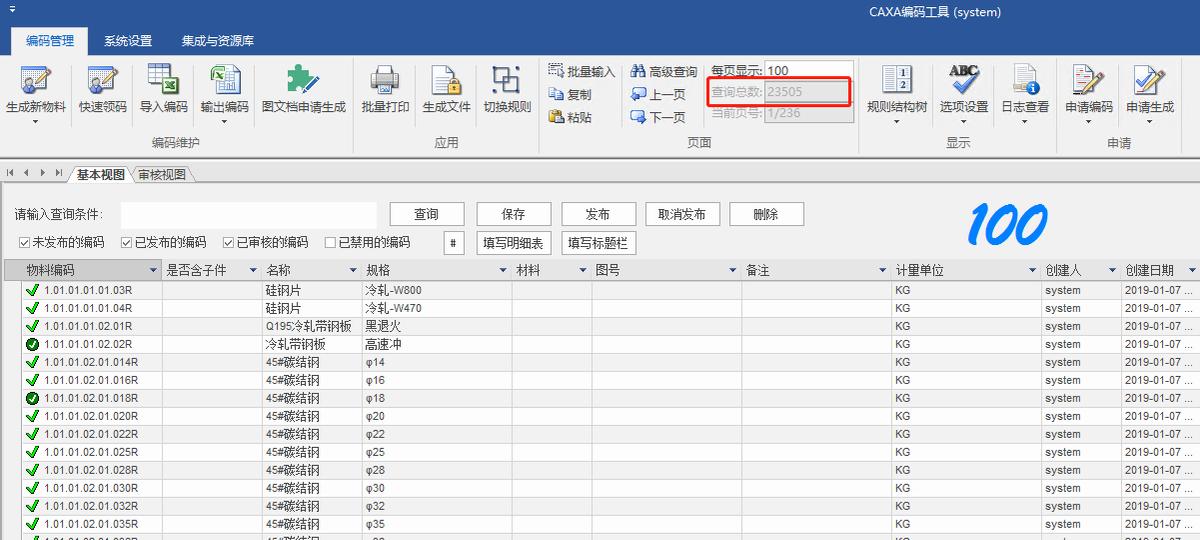
Task: Open 图号 column filter dropdown
Action: pos(733,271)
